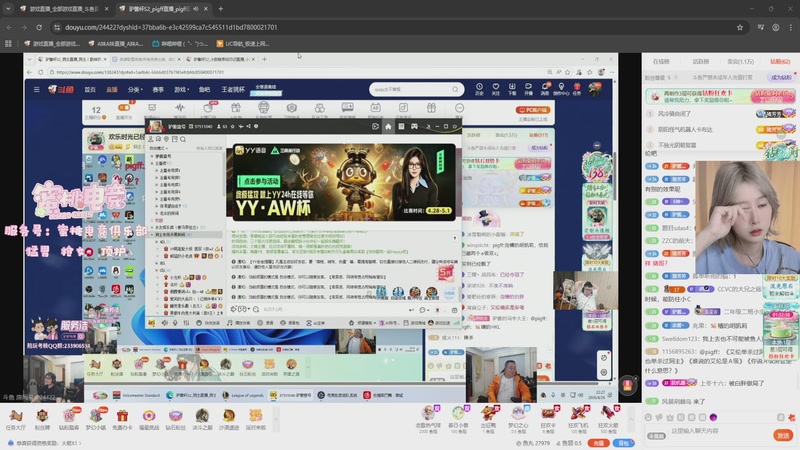Open a new Chrome tab
This screenshot has width=800, height=450.
(220, 9)
